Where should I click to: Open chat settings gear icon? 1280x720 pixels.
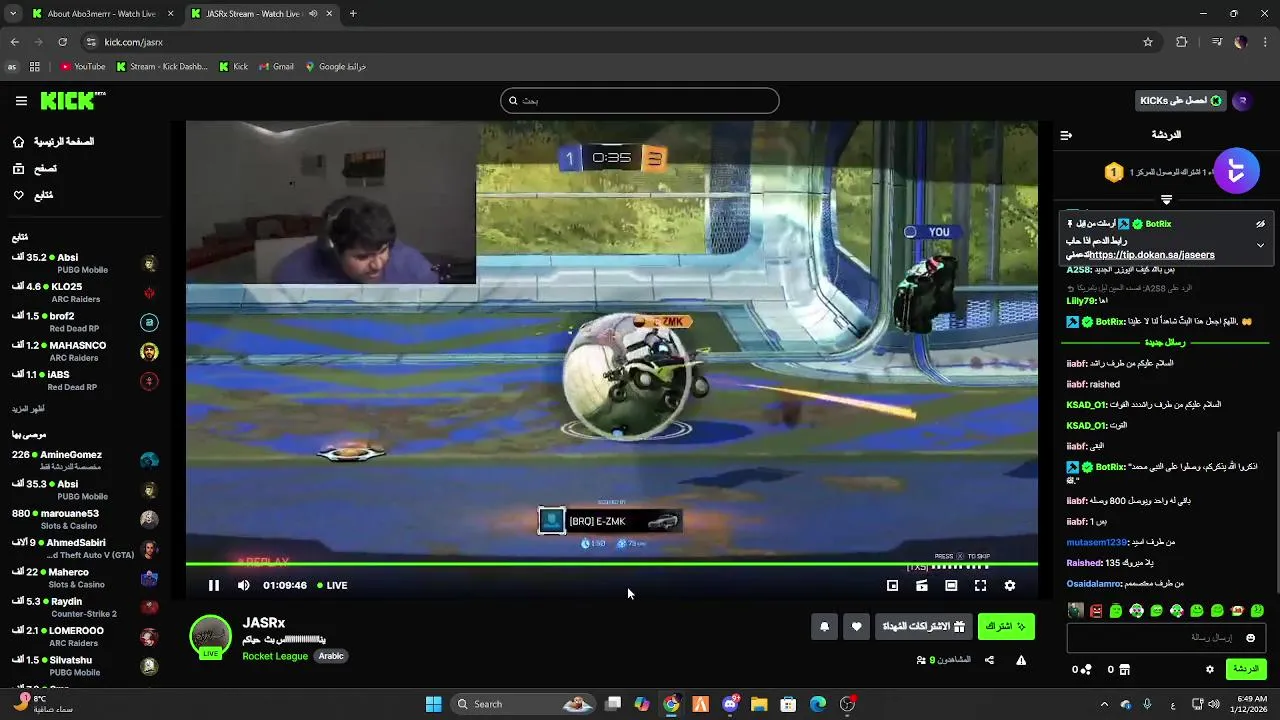coord(1210,670)
